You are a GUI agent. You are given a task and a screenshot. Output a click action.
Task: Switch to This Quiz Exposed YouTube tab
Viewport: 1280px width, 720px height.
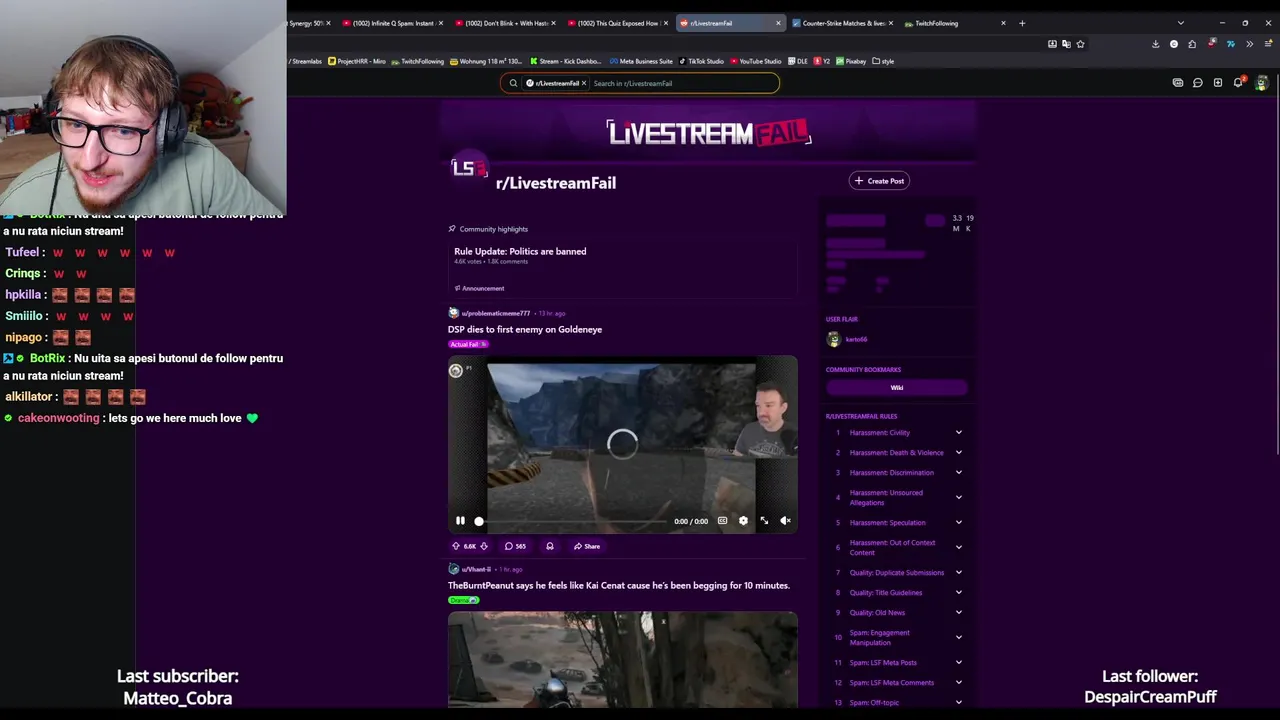pyautogui.click(x=617, y=23)
